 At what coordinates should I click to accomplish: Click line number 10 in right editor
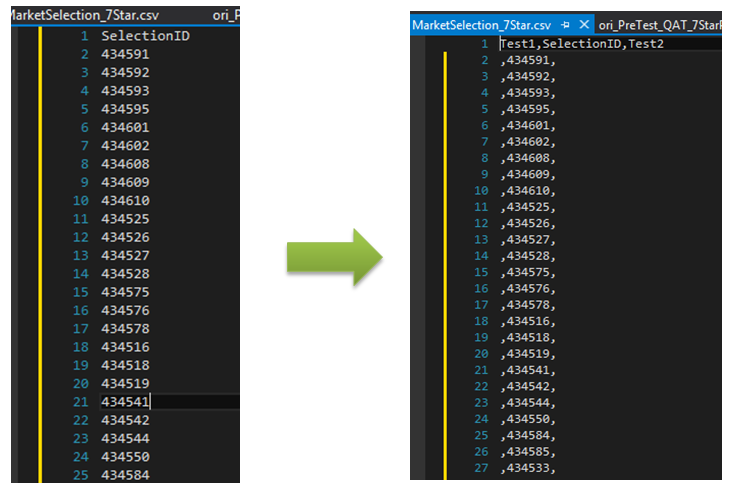481,190
